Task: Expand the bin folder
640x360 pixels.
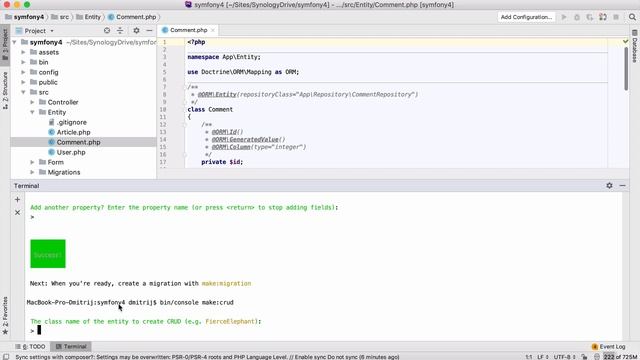Action: pos(23,62)
